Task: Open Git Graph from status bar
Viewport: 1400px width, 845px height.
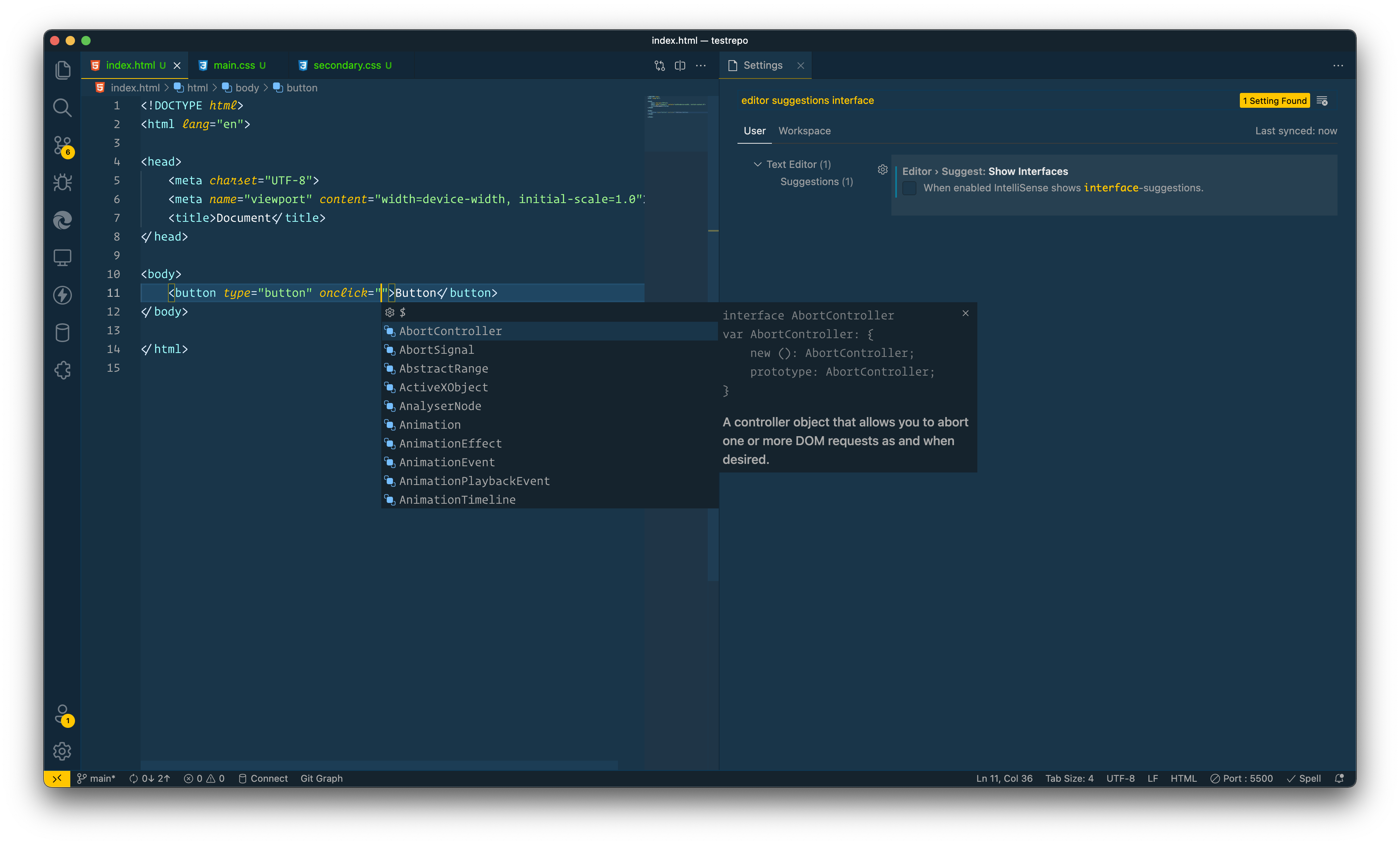Action: [x=321, y=778]
